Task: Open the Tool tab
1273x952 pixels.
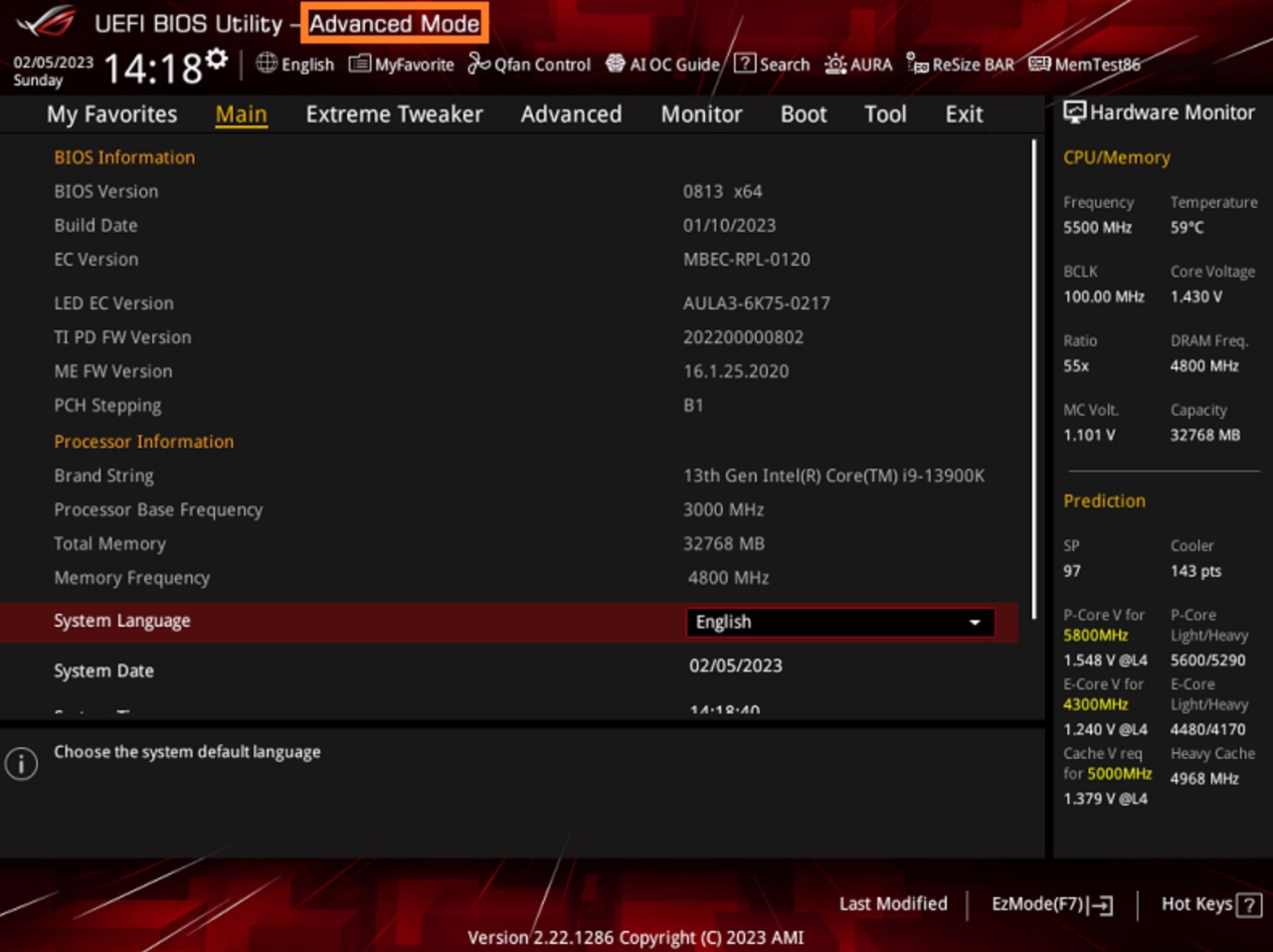Action: (x=885, y=114)
